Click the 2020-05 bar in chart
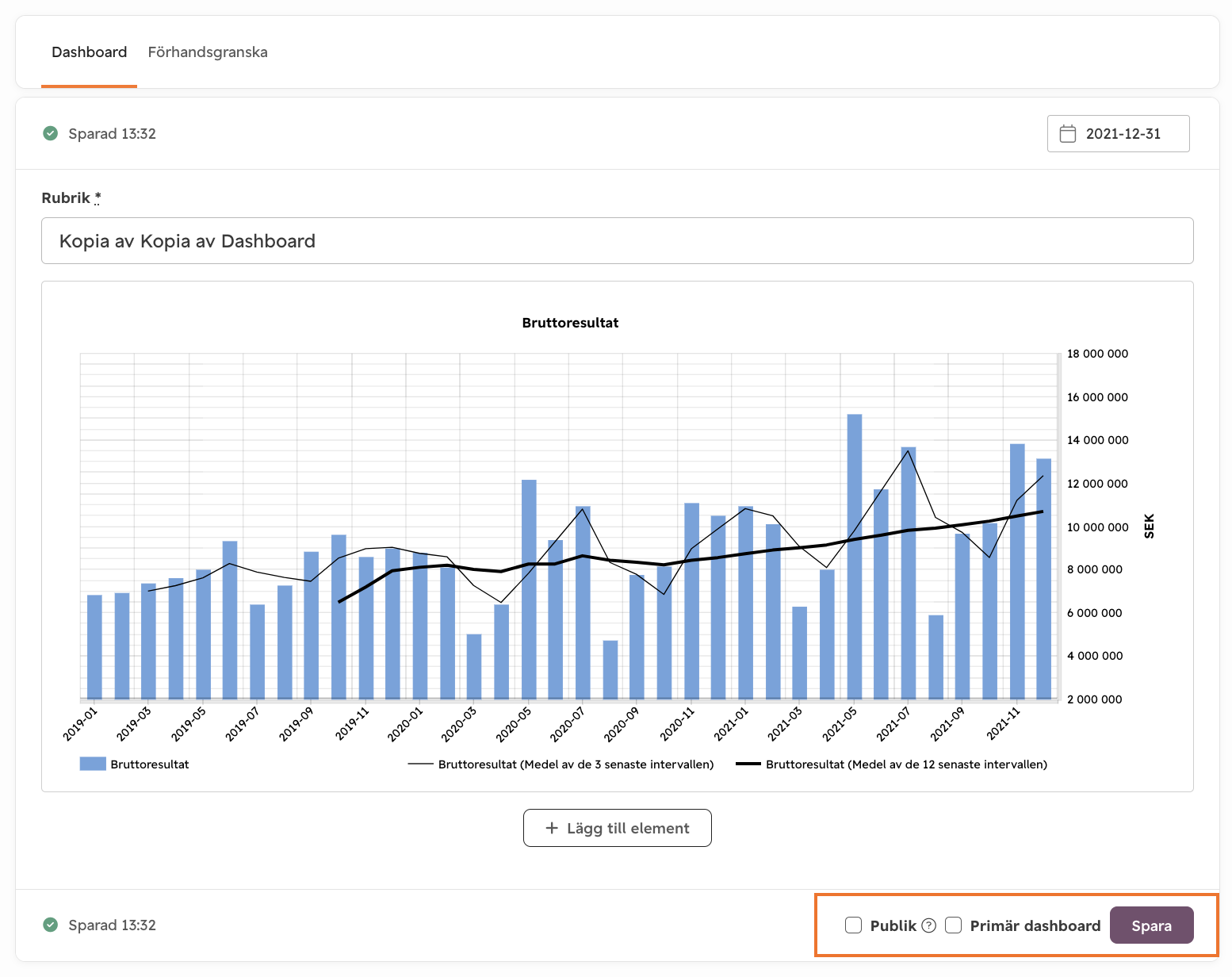 click(x=529, y=589)
